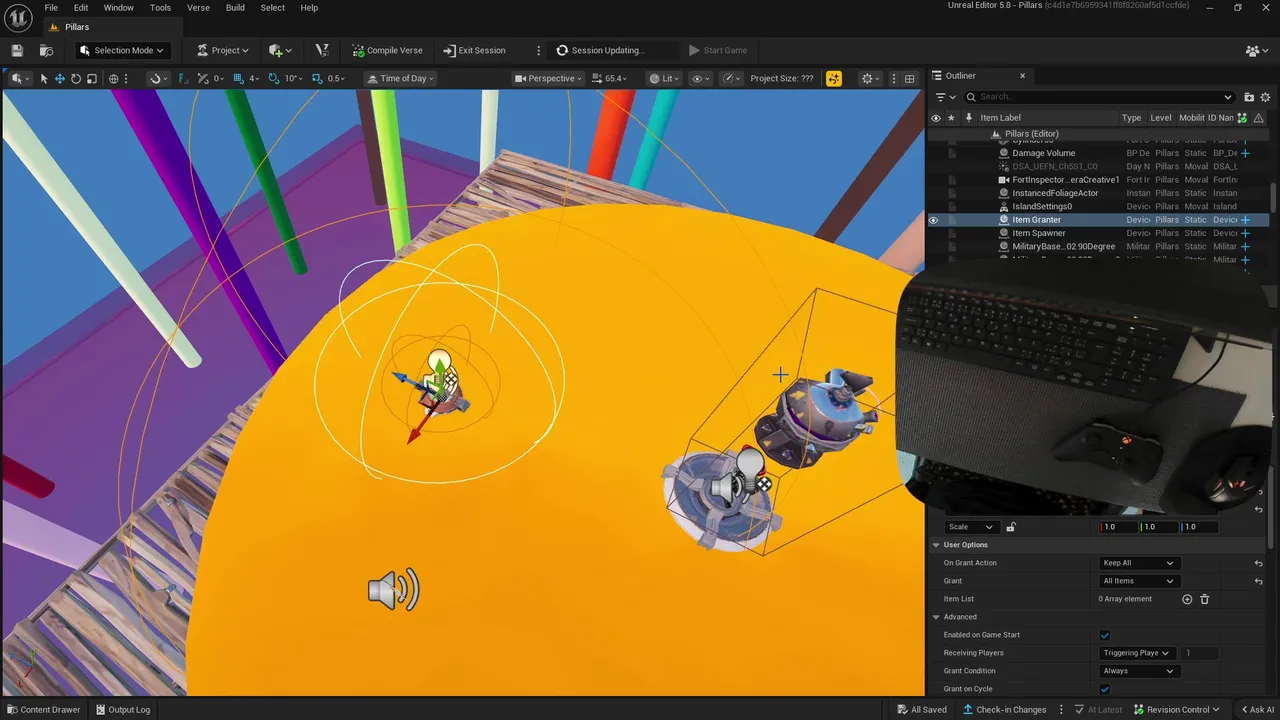1280x720 pixels.
Task: Click the pin column icon in Outliner header
Action: point(968,117)
